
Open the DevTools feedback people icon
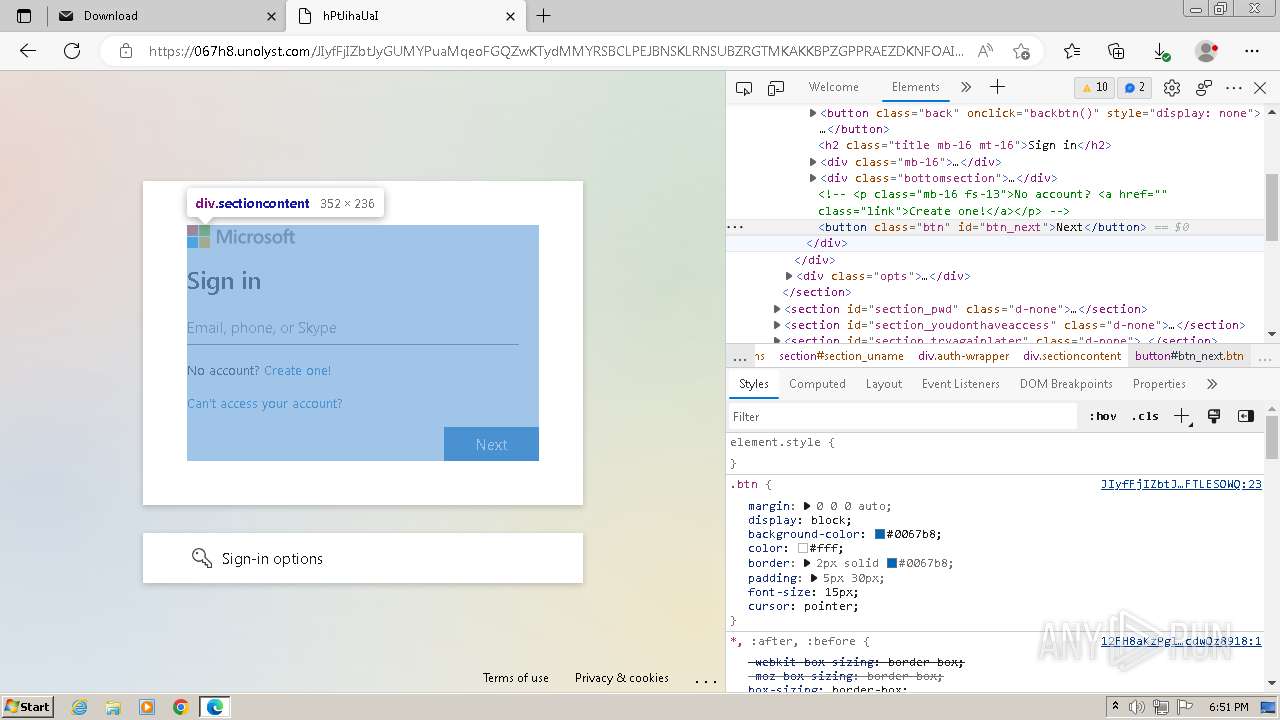[1204, 88]
